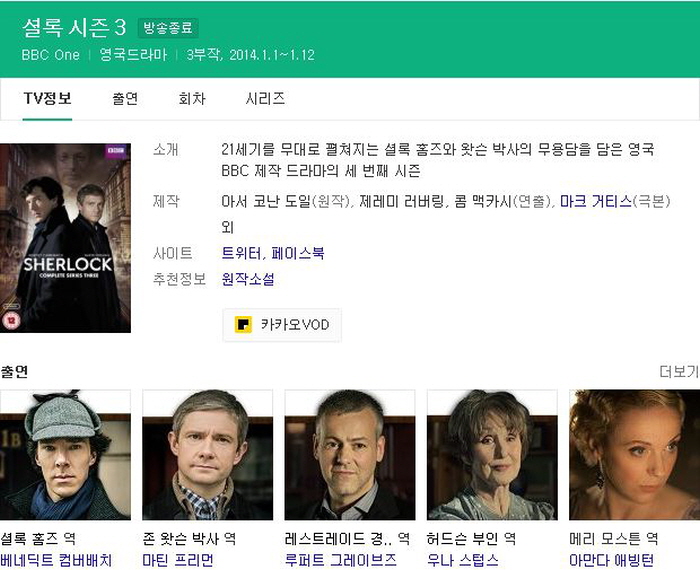This screenshot has height=570, width=700.
Task: Click the Mrs Hudson actress photo
Action: pos(492,455)
